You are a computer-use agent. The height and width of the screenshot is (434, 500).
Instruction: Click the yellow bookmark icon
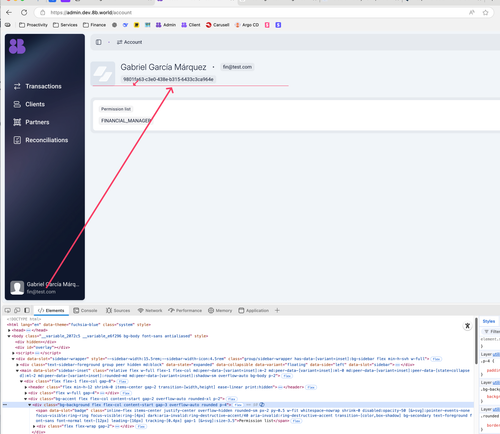(136, 25)
